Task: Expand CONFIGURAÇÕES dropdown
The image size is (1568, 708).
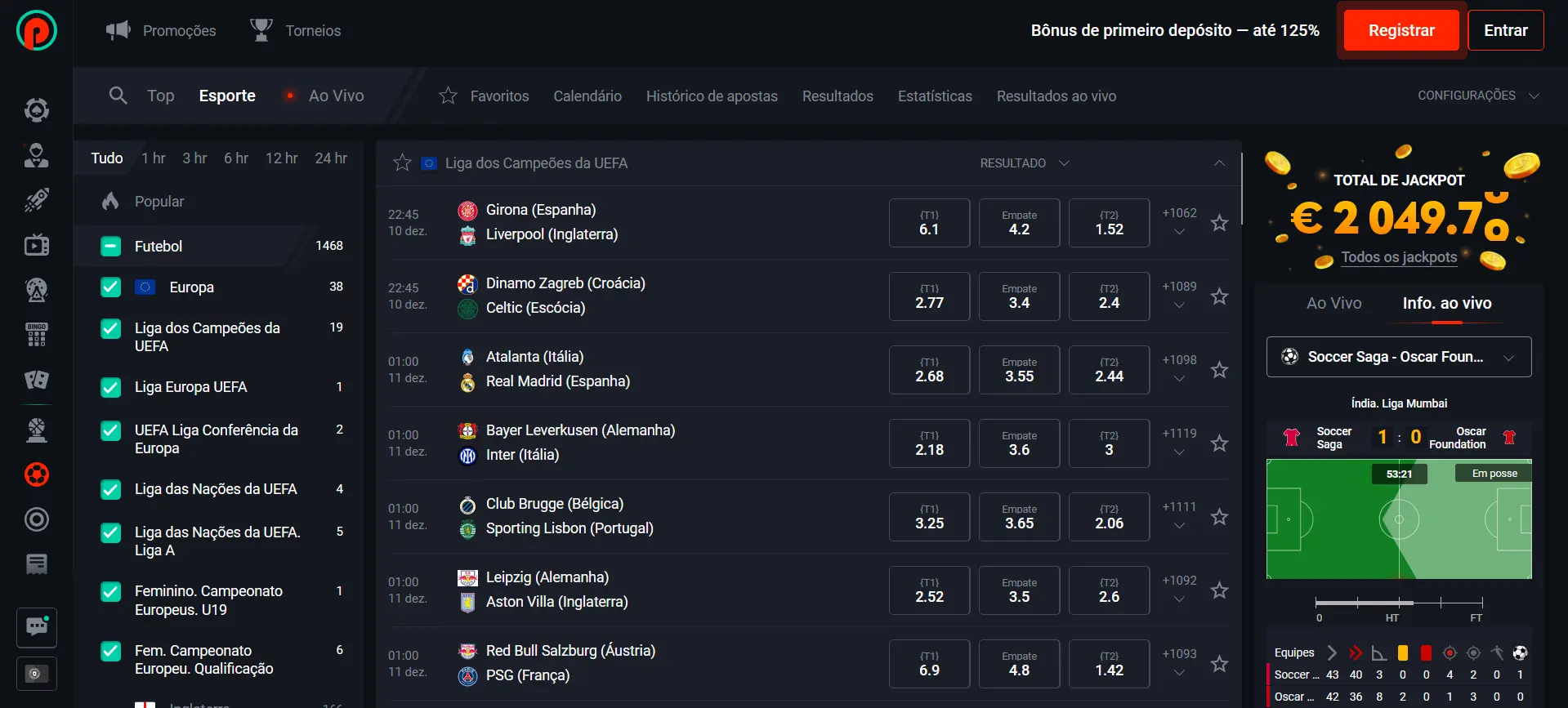Action: [1477, 96]
